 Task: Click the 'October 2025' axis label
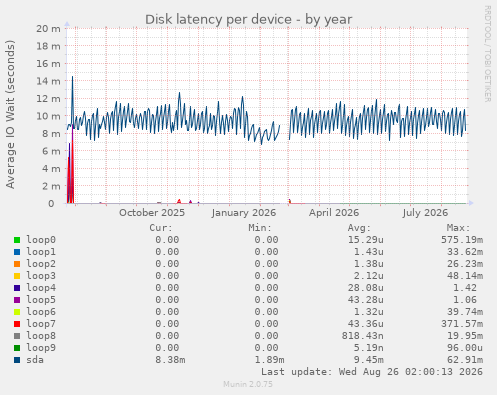[152, 213]
